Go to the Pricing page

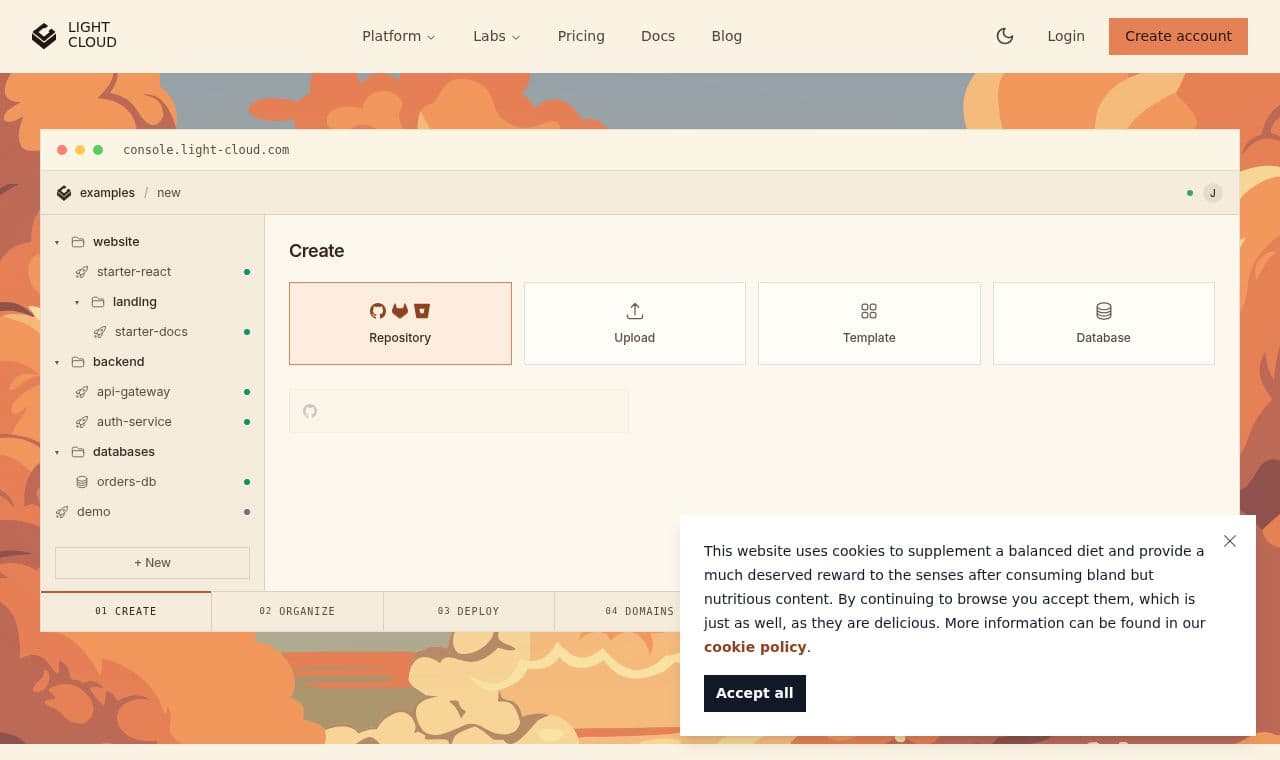click(x=581, y=36)
